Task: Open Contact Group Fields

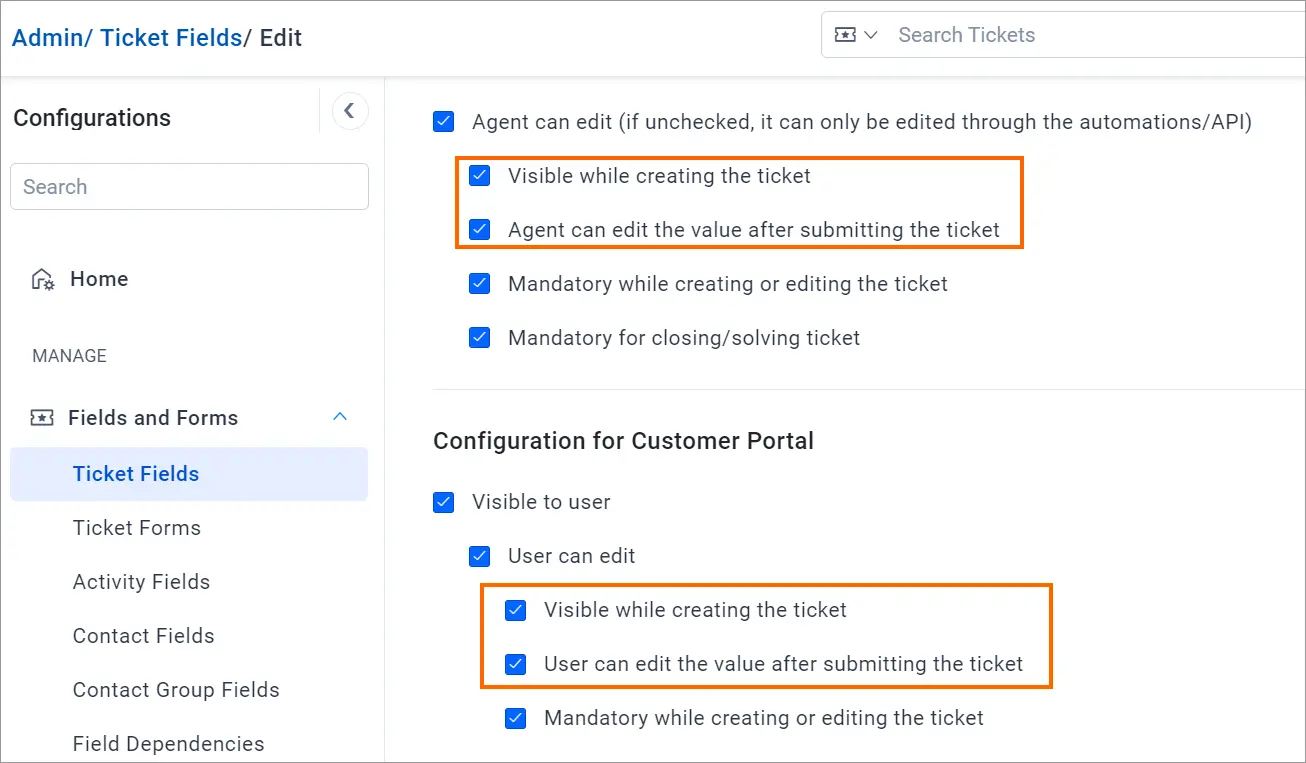Action: coord(176,690)
